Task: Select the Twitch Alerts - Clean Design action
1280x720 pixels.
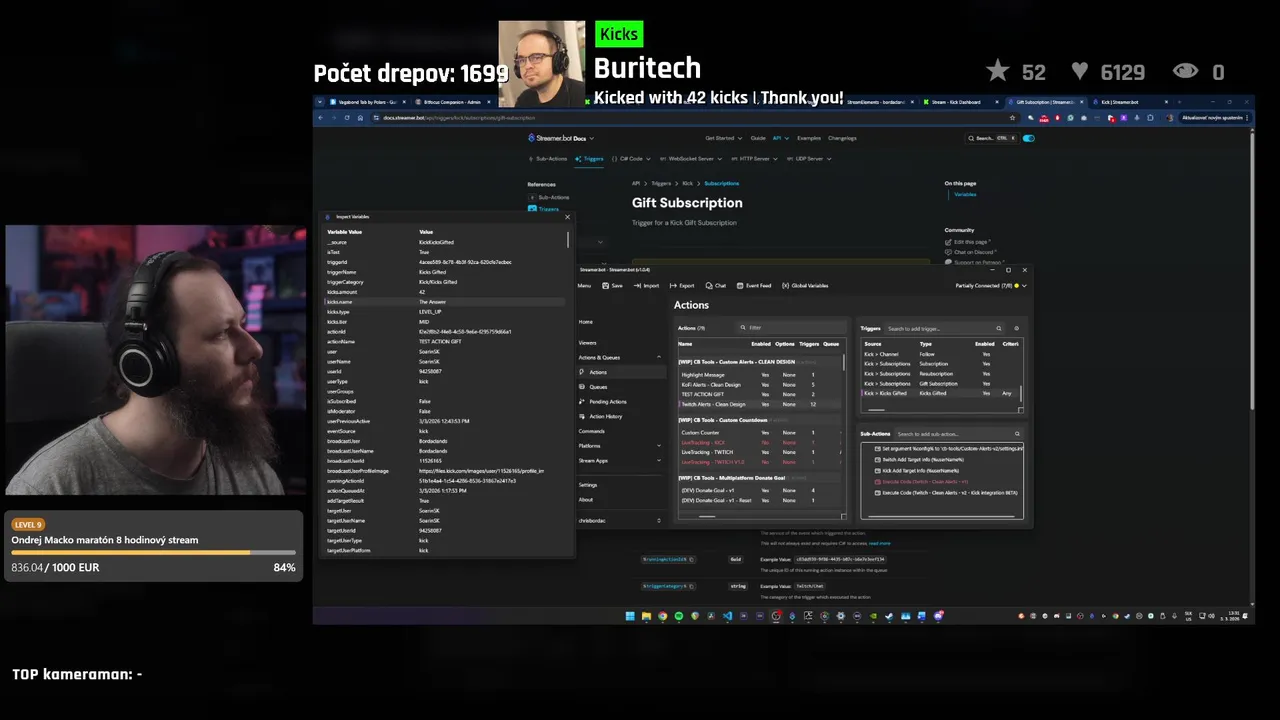Action: [760, 404]
